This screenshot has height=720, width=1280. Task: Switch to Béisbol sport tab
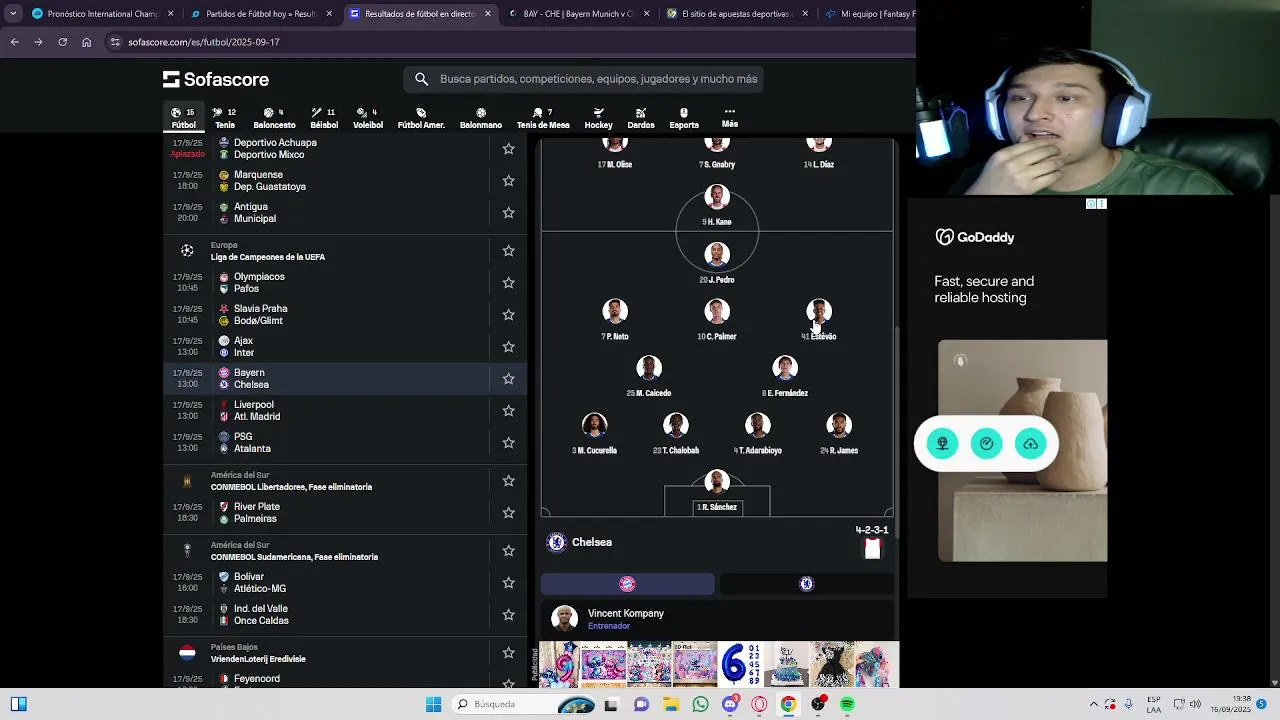click(x=324, y=118)
